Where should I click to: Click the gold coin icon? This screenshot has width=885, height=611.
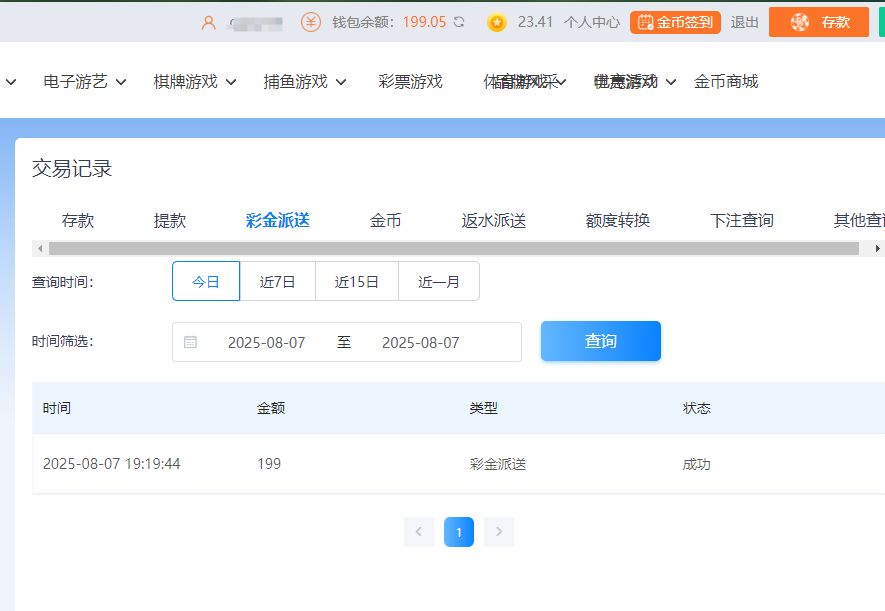pyautogui.click(x=497, y=22)
